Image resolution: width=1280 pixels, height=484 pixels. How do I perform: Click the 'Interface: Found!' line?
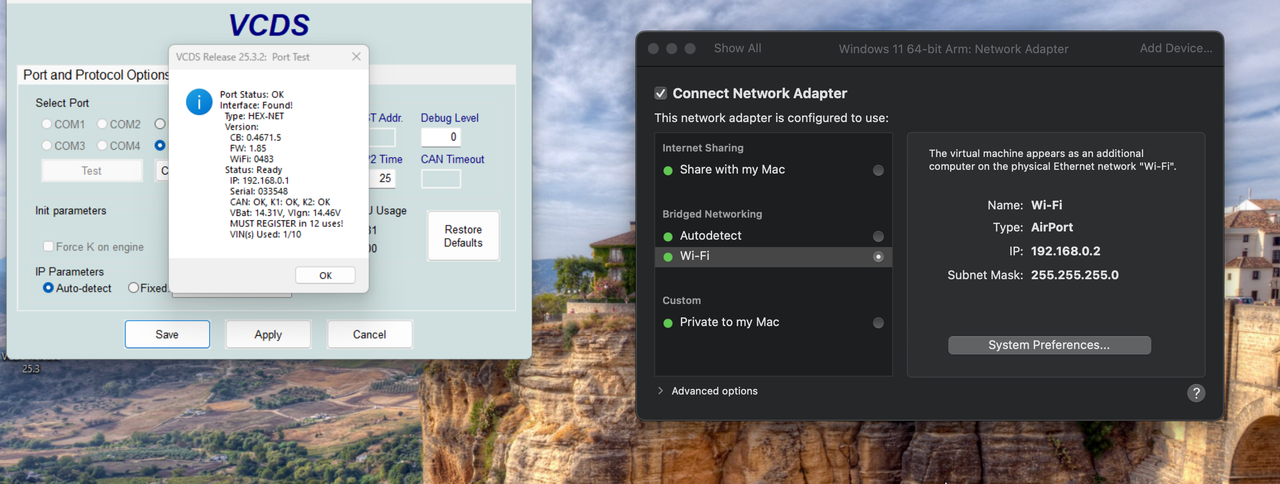(x=256, y=105)
